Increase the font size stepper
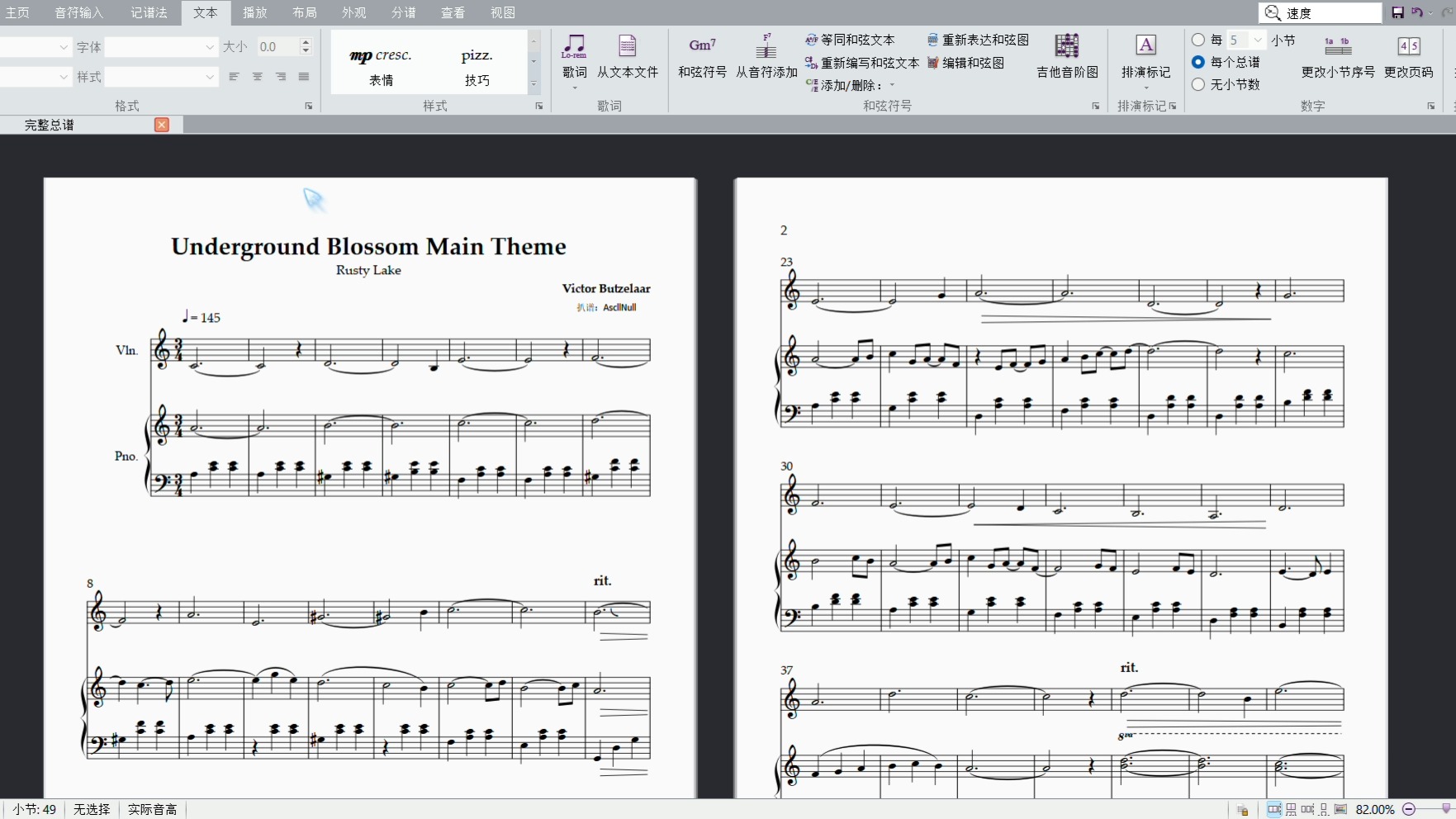The image size is (1456, 819). 306,42
